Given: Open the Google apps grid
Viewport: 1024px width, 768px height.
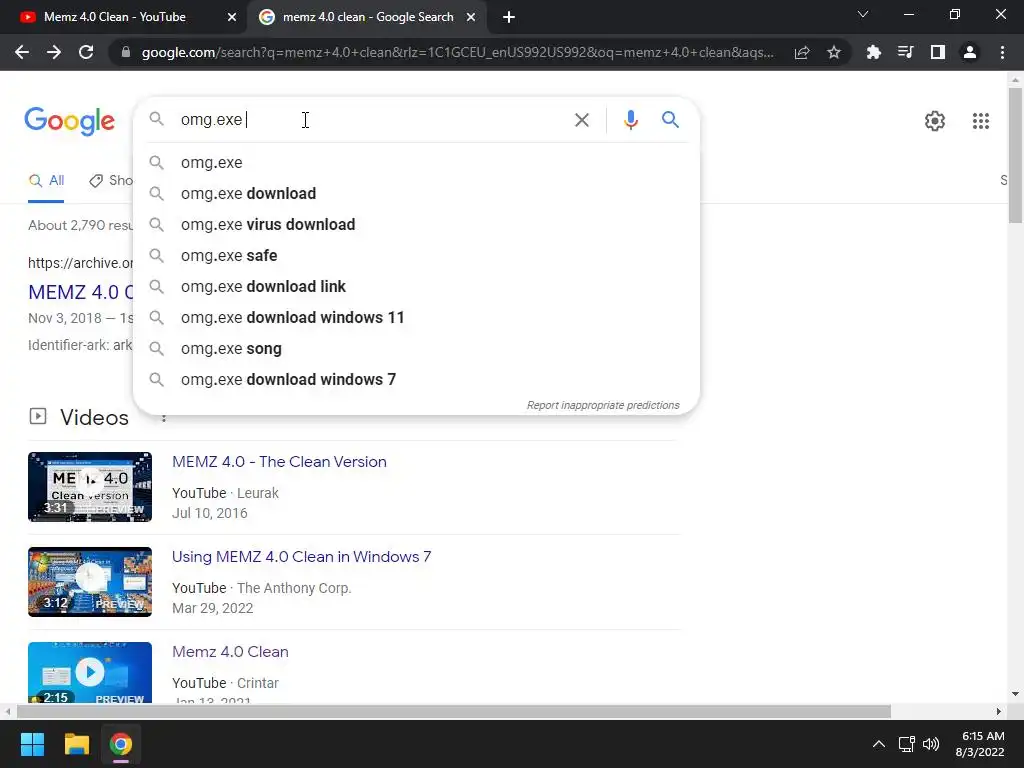Looking at the screenshot, I should [x=981, y=121].
